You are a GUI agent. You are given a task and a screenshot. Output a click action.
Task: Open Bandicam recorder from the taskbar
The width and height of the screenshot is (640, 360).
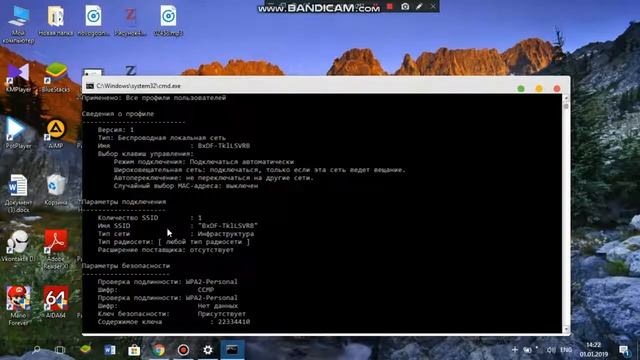(x=183, y=350)
